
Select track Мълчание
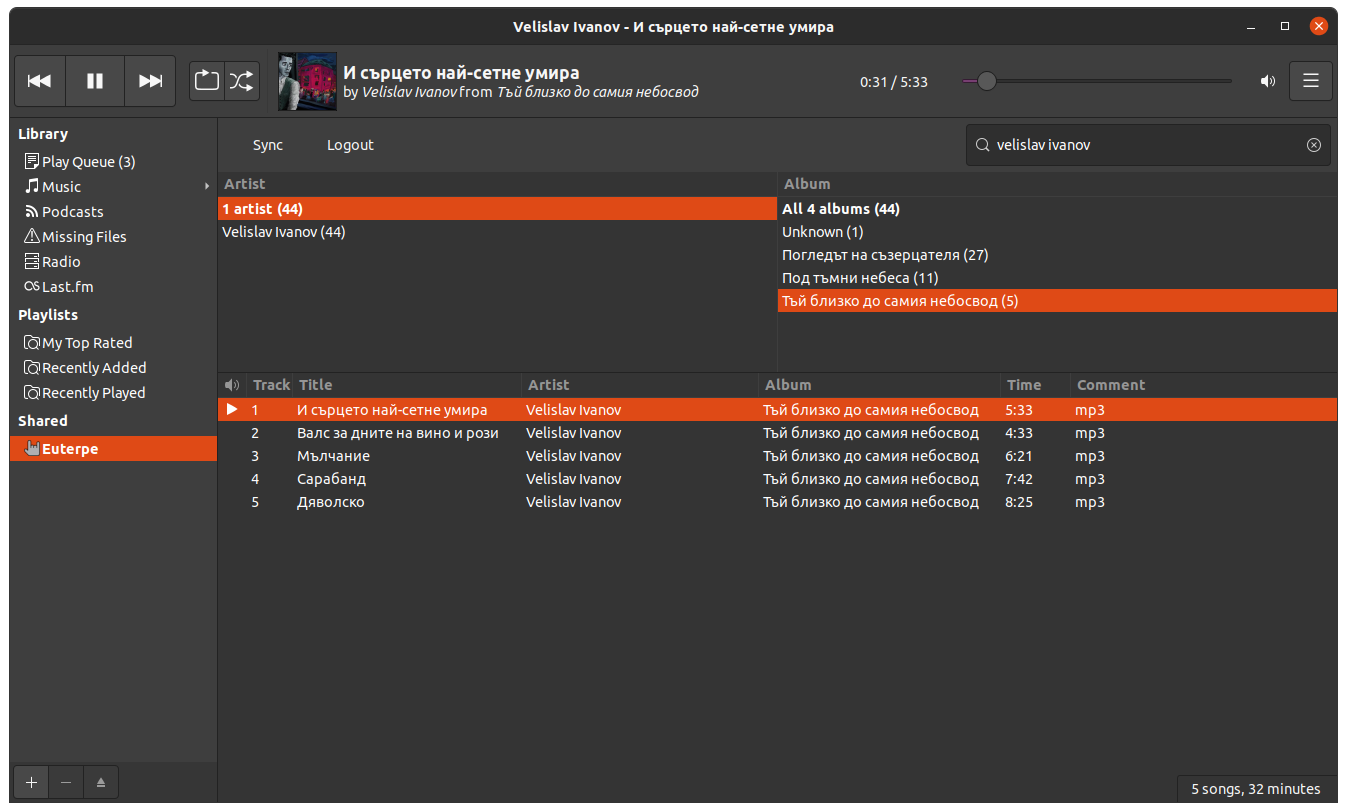pos(777,456)
